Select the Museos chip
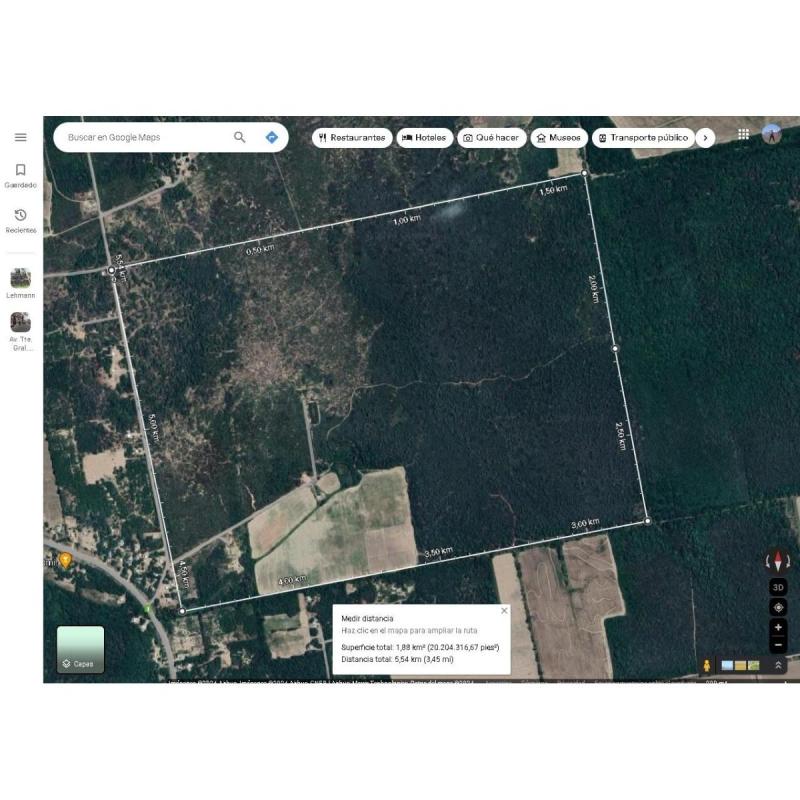This screenshot has width=800, height=800. (558, 137)
